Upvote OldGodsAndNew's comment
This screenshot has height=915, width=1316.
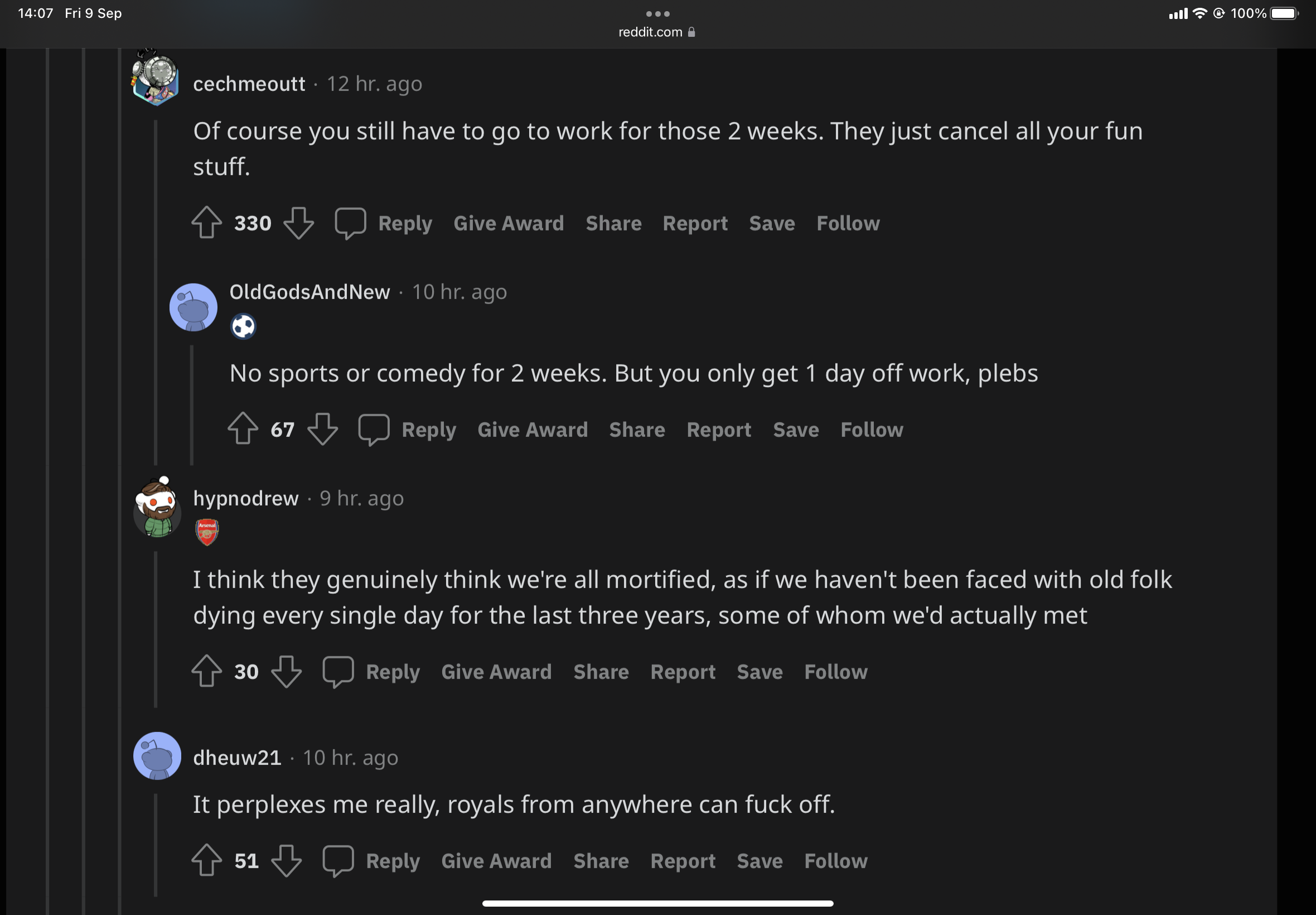(243, 429)
